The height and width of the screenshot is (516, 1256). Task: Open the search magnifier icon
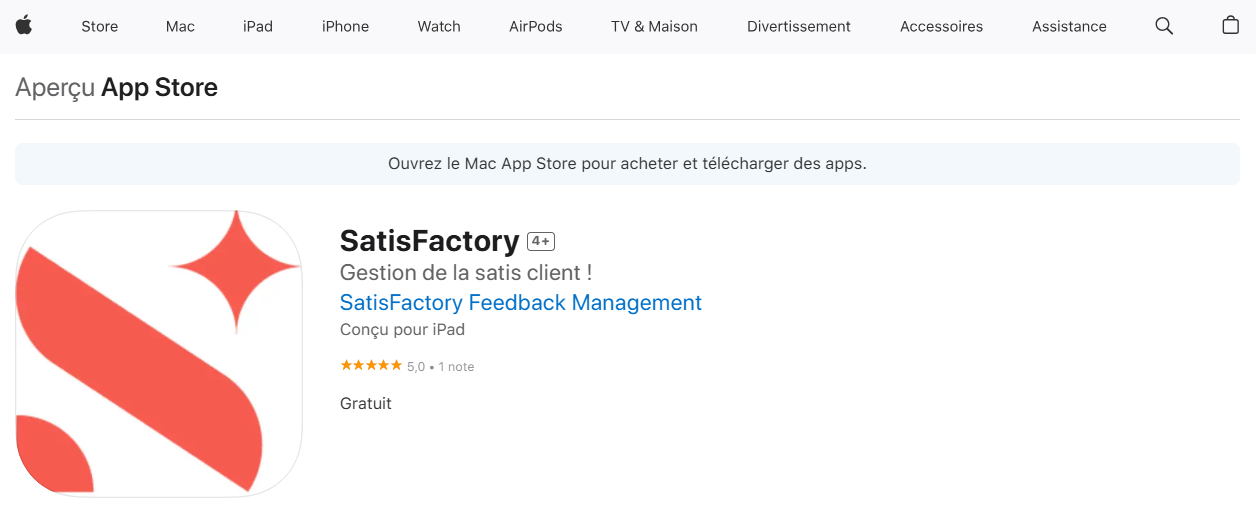(x=1164, y=26)
